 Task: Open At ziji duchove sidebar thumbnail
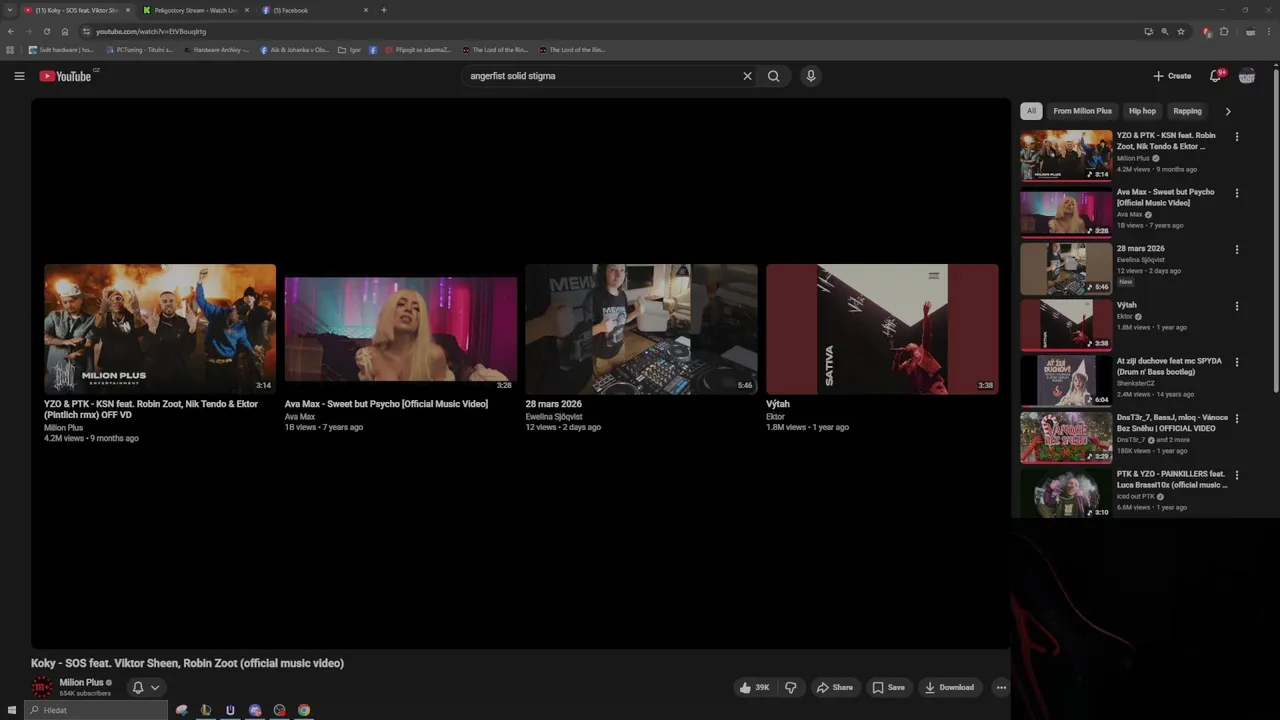[x=1066, y=381]
